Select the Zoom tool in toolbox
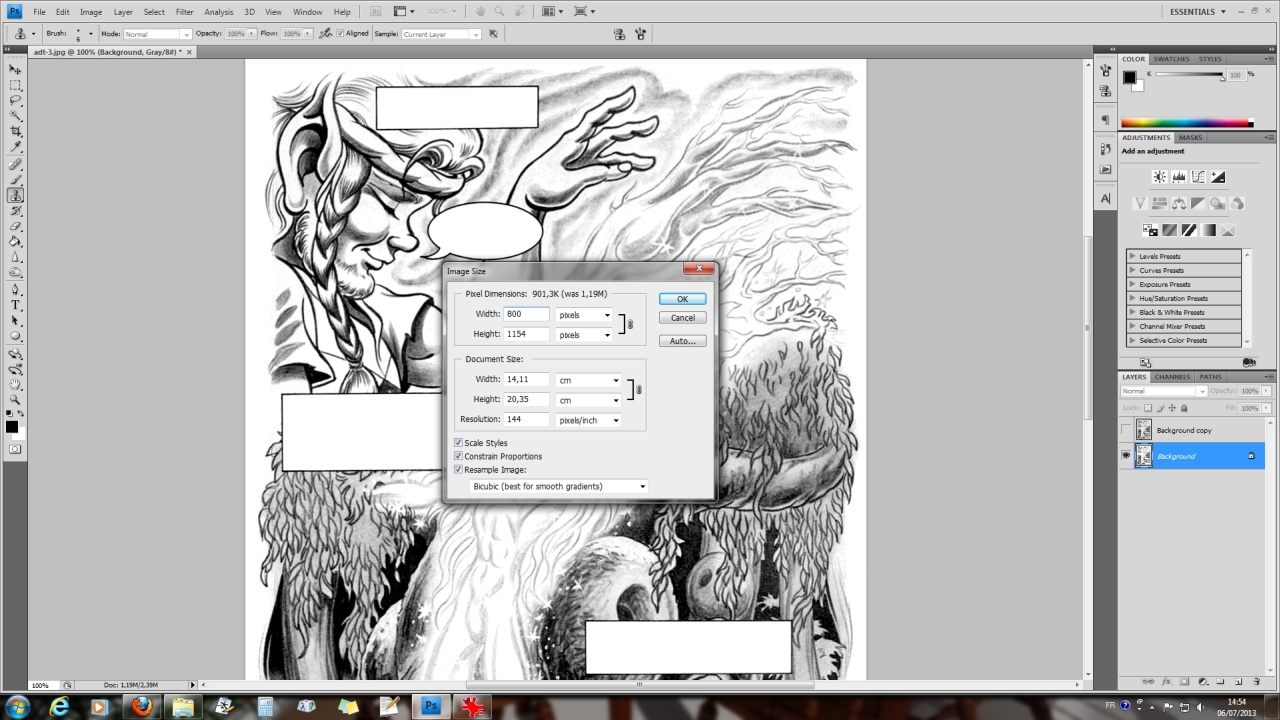This screenshot has width=1280, height=720. click(16, 399)
